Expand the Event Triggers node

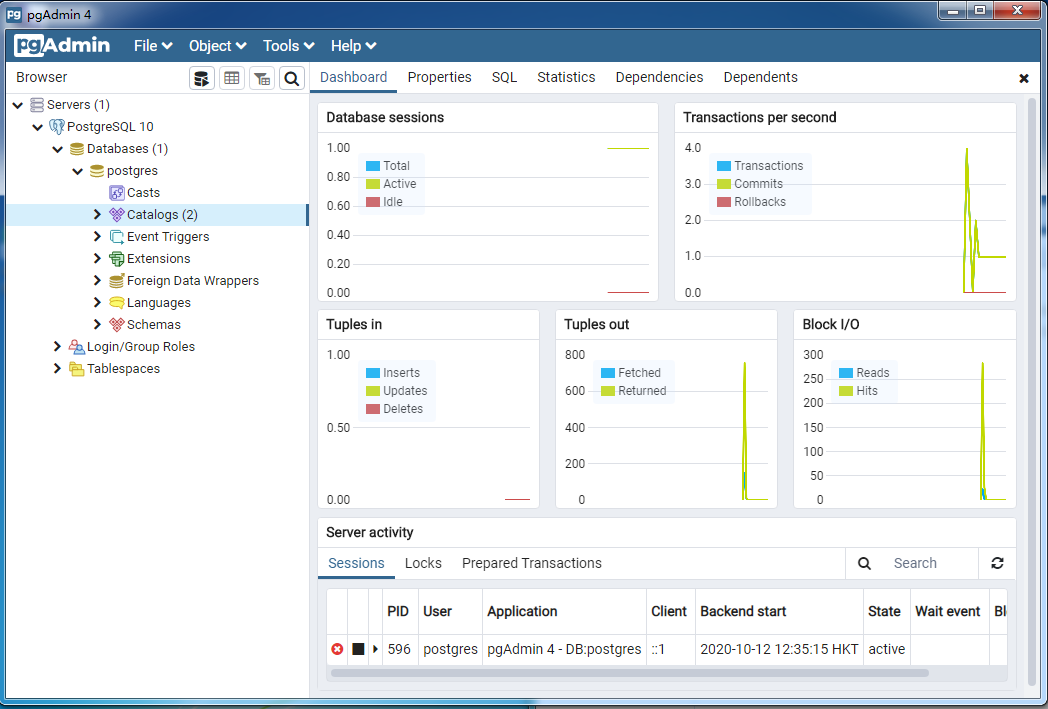97,237
